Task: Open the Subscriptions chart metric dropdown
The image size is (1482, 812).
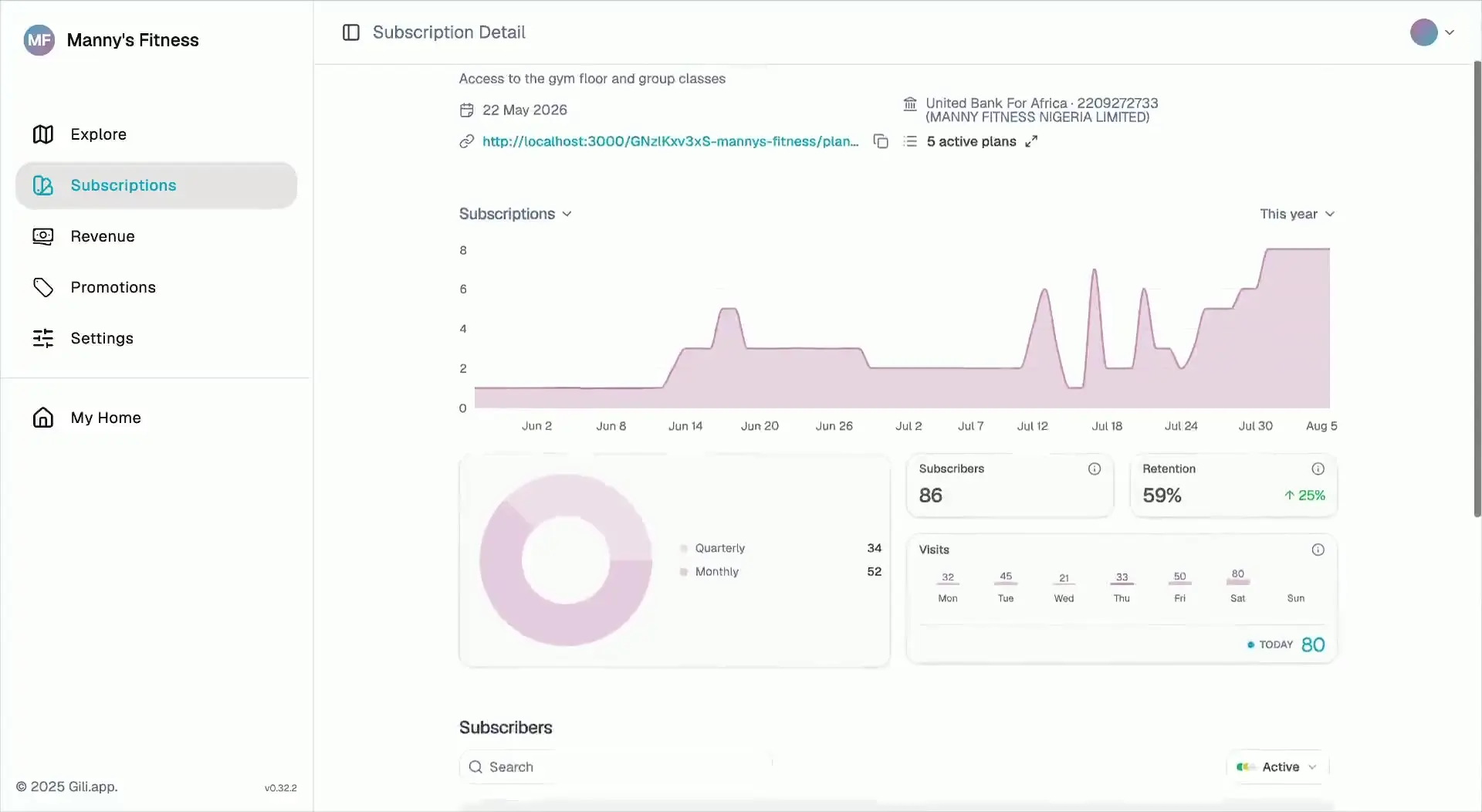Action: (x=516, y=214)
